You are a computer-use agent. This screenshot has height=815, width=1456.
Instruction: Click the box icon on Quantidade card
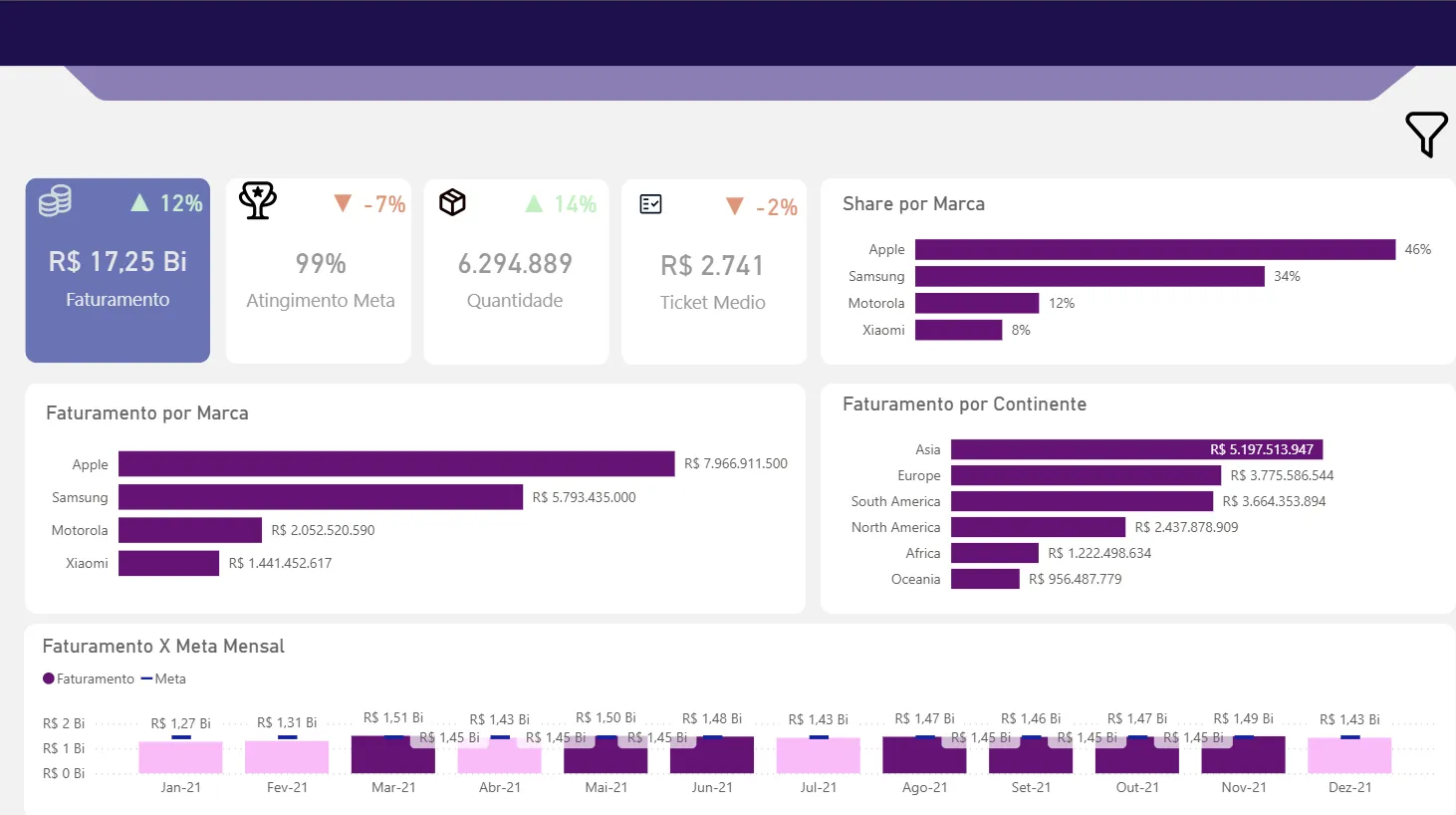coord(452,202)
